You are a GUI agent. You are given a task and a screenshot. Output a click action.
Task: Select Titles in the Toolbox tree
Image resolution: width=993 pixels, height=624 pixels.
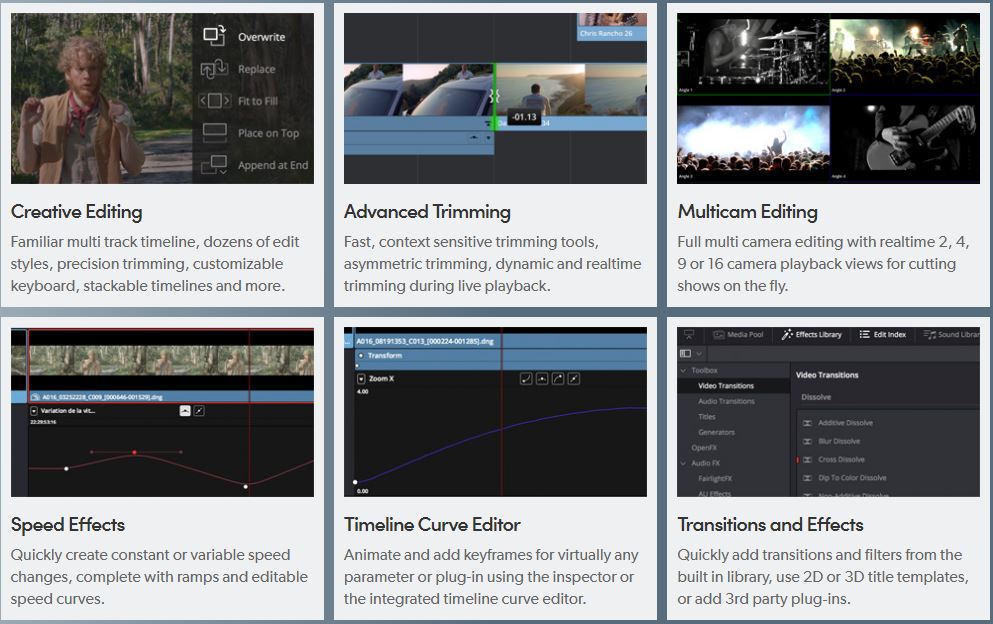point(707,417)
